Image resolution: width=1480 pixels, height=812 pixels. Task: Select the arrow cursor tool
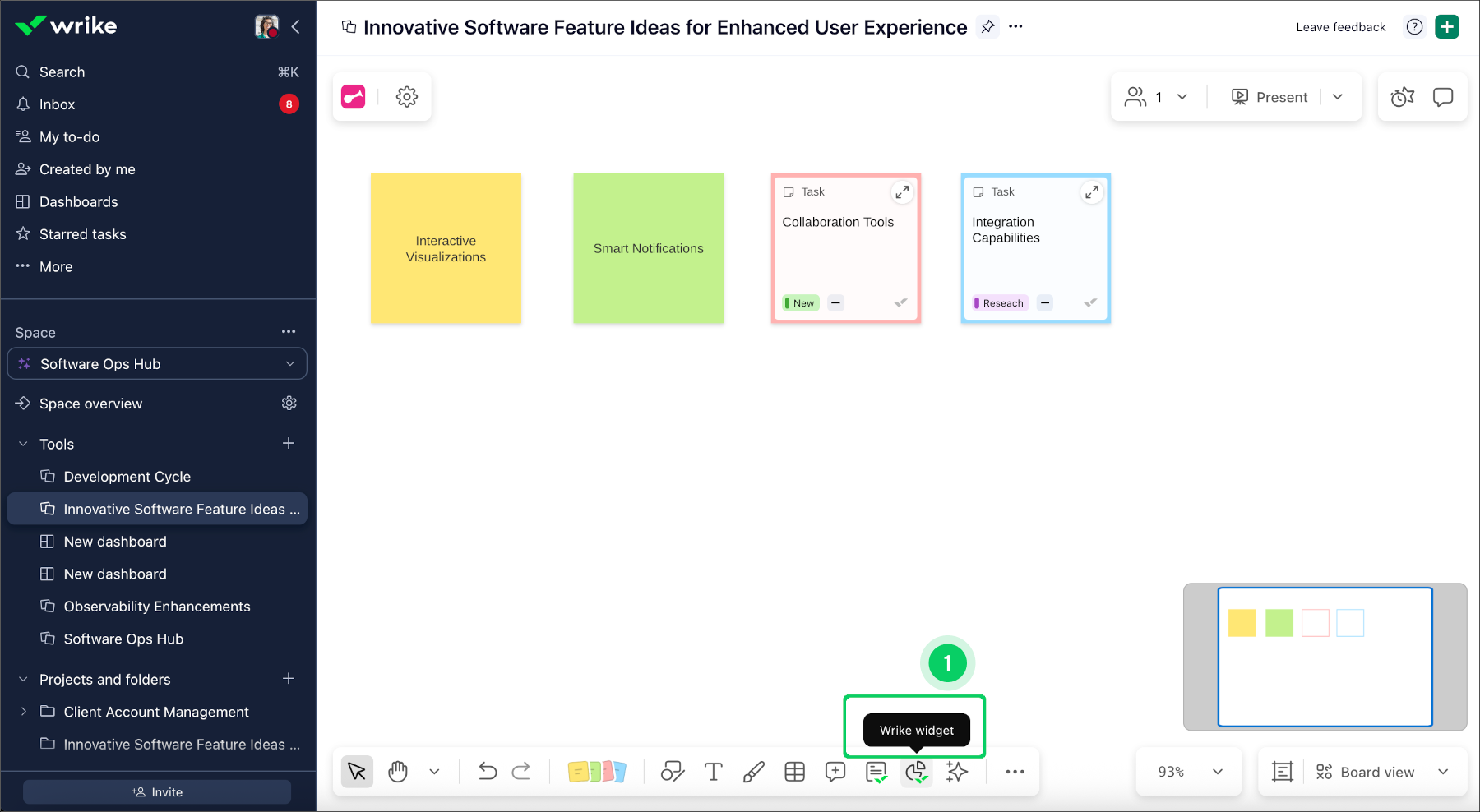coord(357,772)
